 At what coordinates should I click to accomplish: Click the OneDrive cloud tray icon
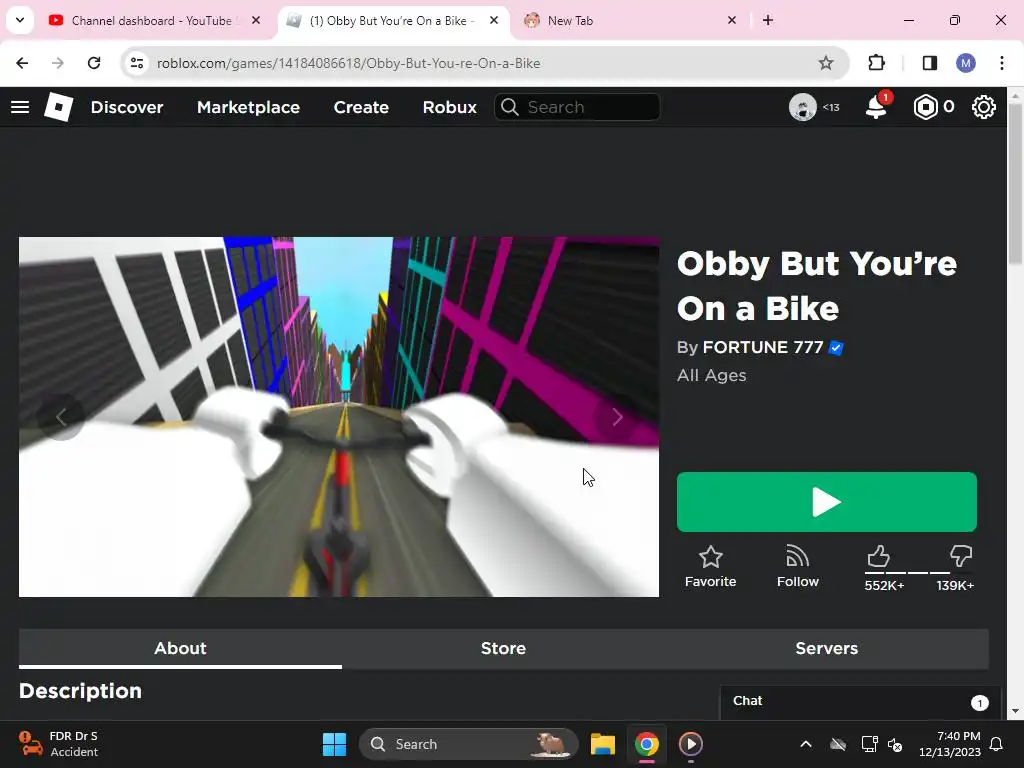coord(838,744)
